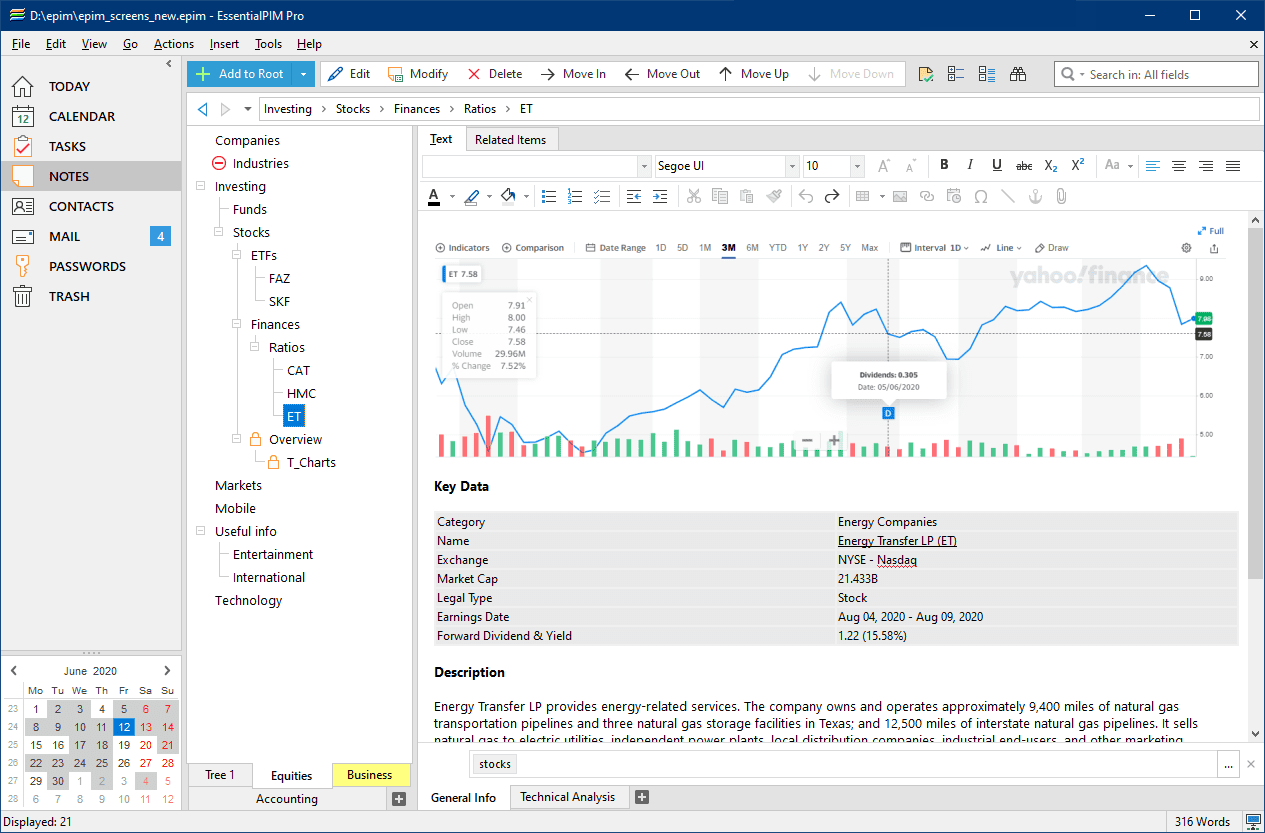Image resolution: width=1265 pixels, height=833 pixels.
Task: Insert a checklist
Action: point(602,197)
